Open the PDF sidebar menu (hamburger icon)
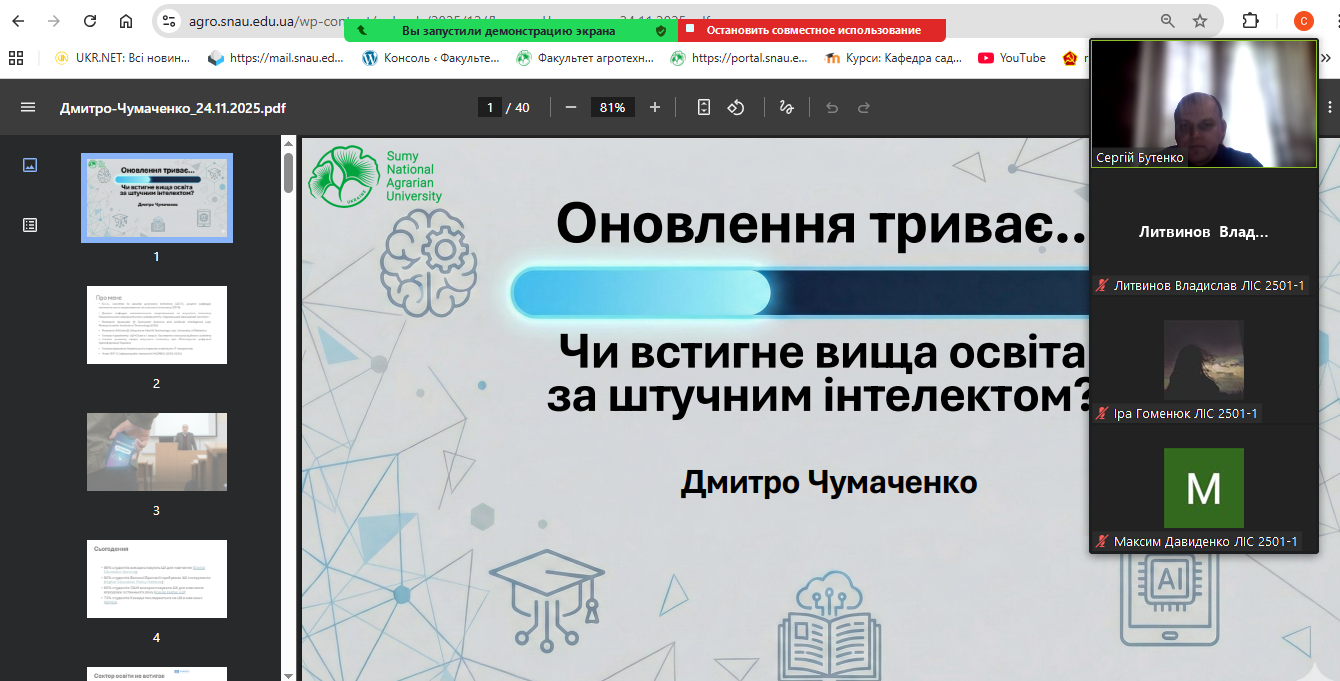Viewport: 1340px width, 681px height. click(28, 107)
